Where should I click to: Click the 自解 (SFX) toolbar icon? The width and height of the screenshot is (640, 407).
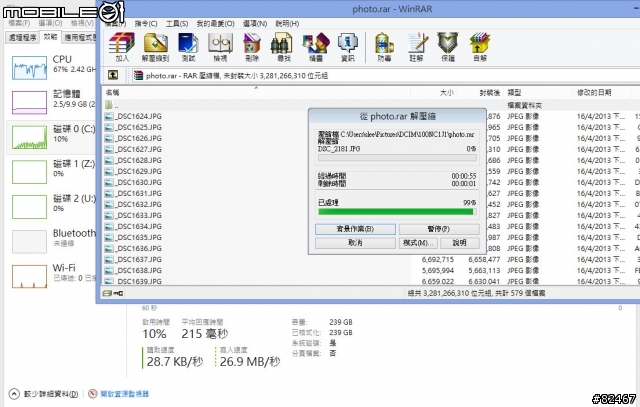(480, 47)
